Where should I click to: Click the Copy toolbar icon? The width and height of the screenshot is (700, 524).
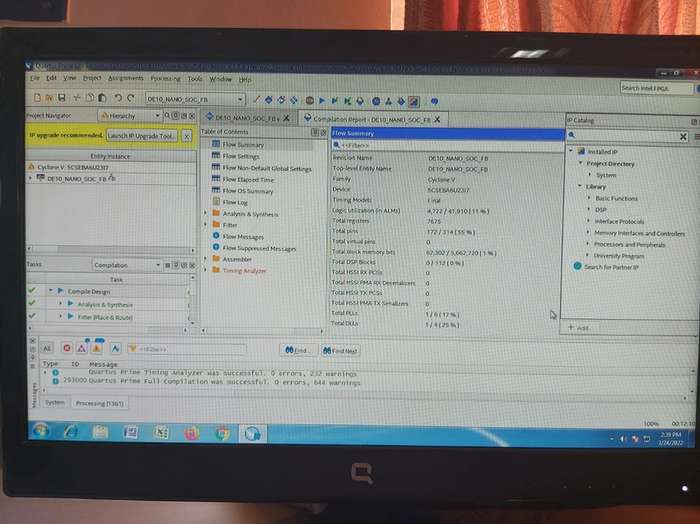pos(90,97)
